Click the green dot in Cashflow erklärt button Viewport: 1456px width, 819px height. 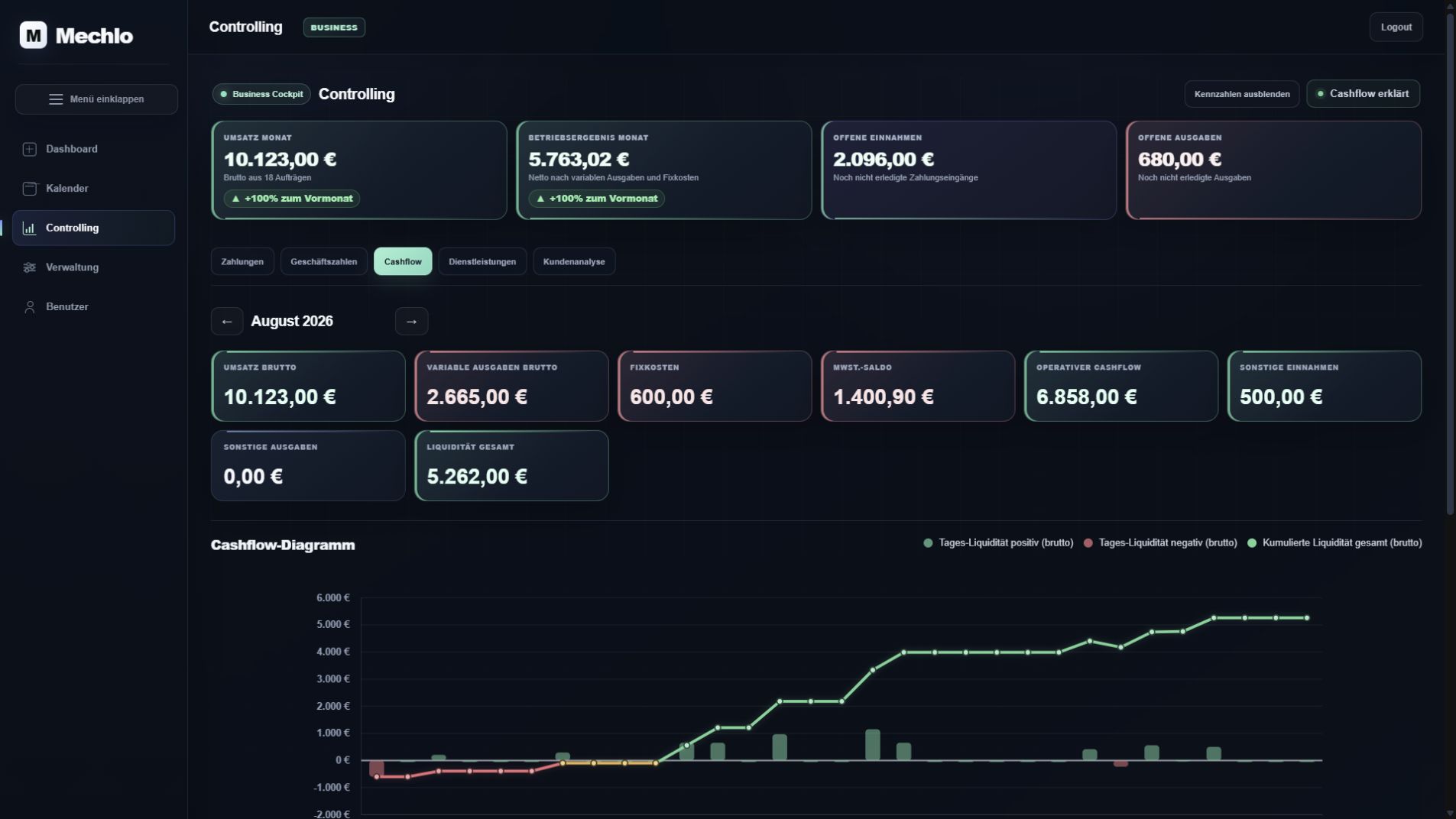click(x=1320, y=94)
